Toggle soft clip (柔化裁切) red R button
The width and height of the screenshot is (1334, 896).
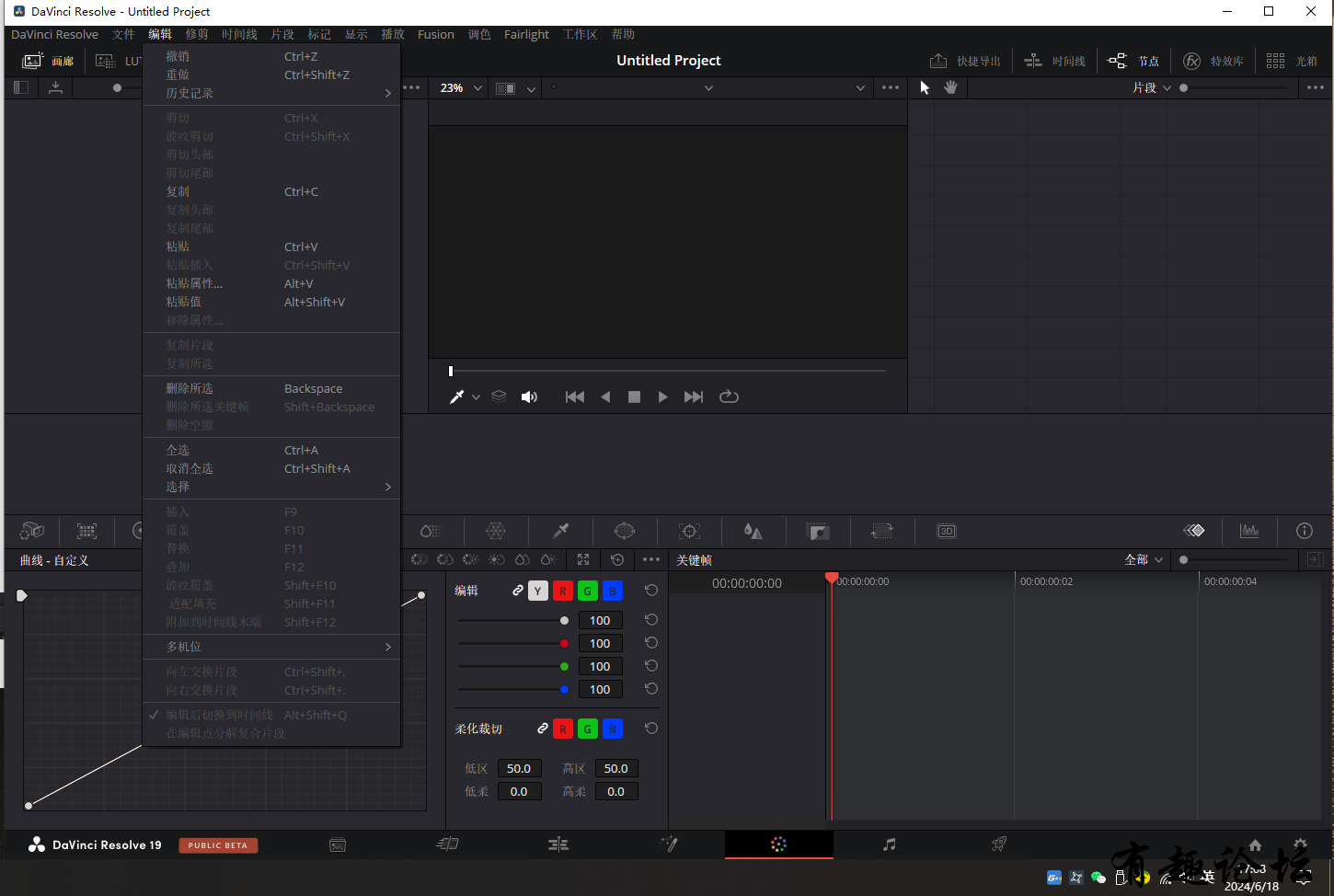(x=563, y=729)
